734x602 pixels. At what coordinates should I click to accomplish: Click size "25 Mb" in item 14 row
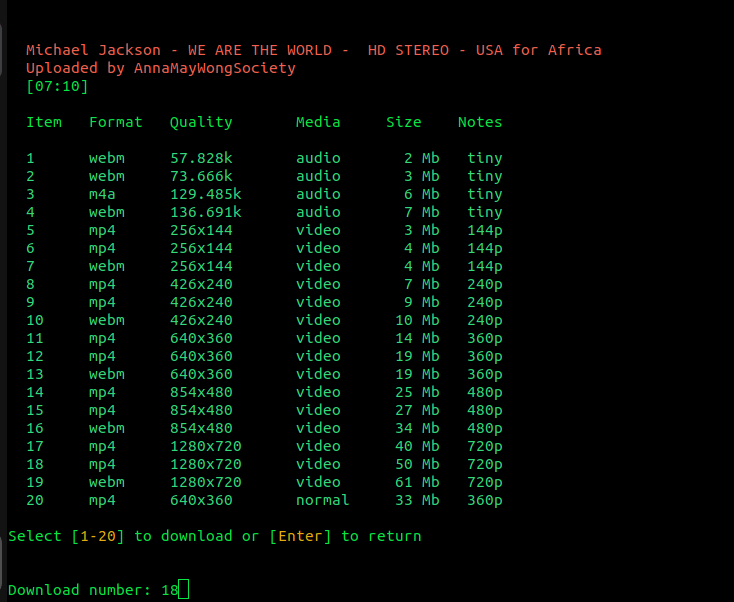(x=417, y=392)
